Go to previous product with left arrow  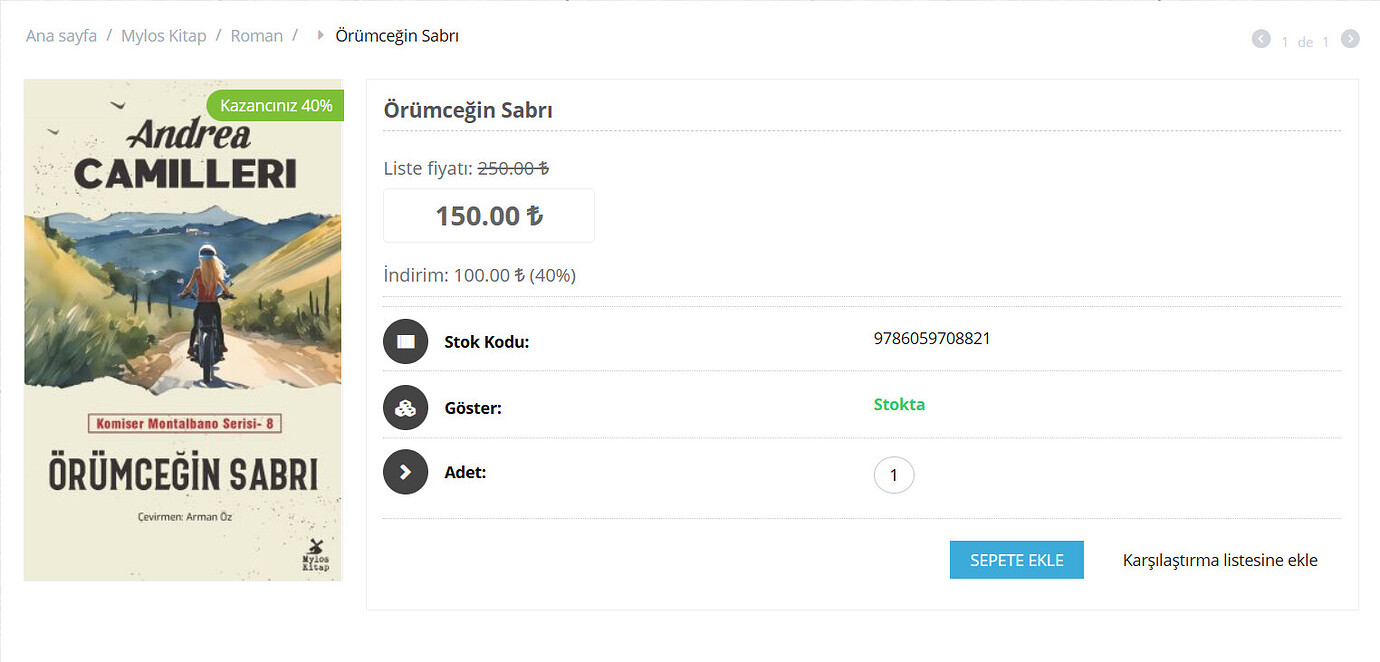(1261, 39)
